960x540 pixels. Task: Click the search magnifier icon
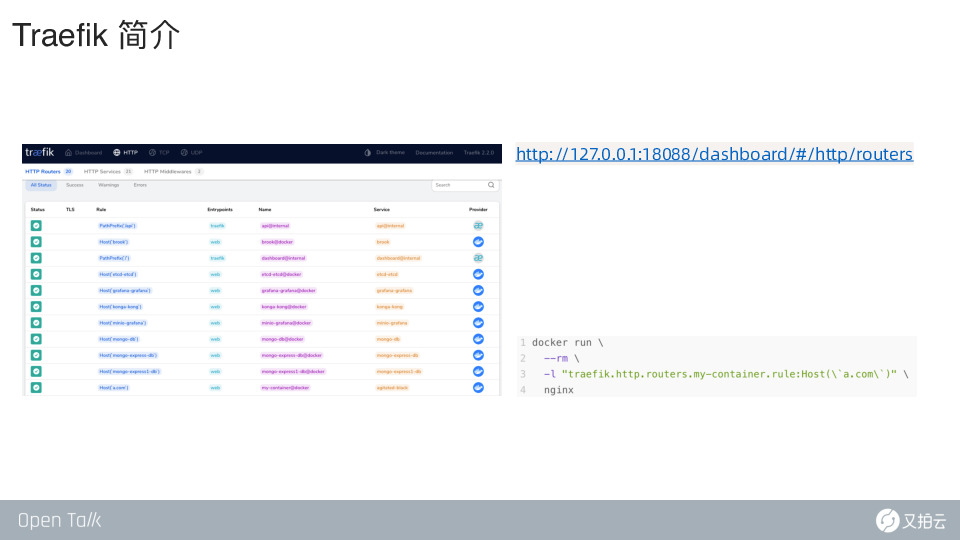point(491,185)
